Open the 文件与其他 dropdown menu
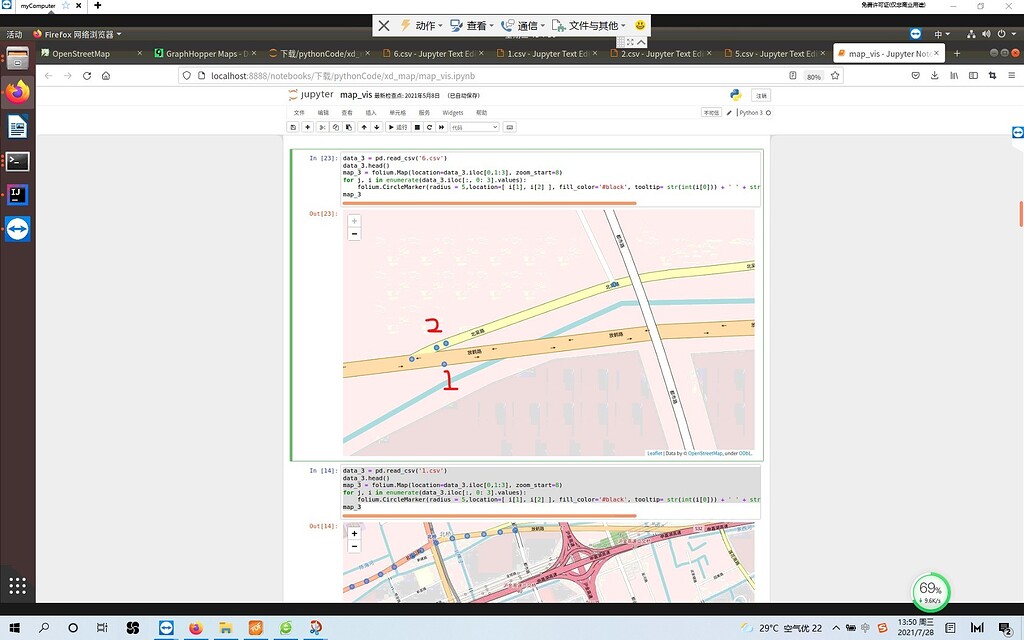The width and height of the screenshot is (1024, 640). click(594, 25)
